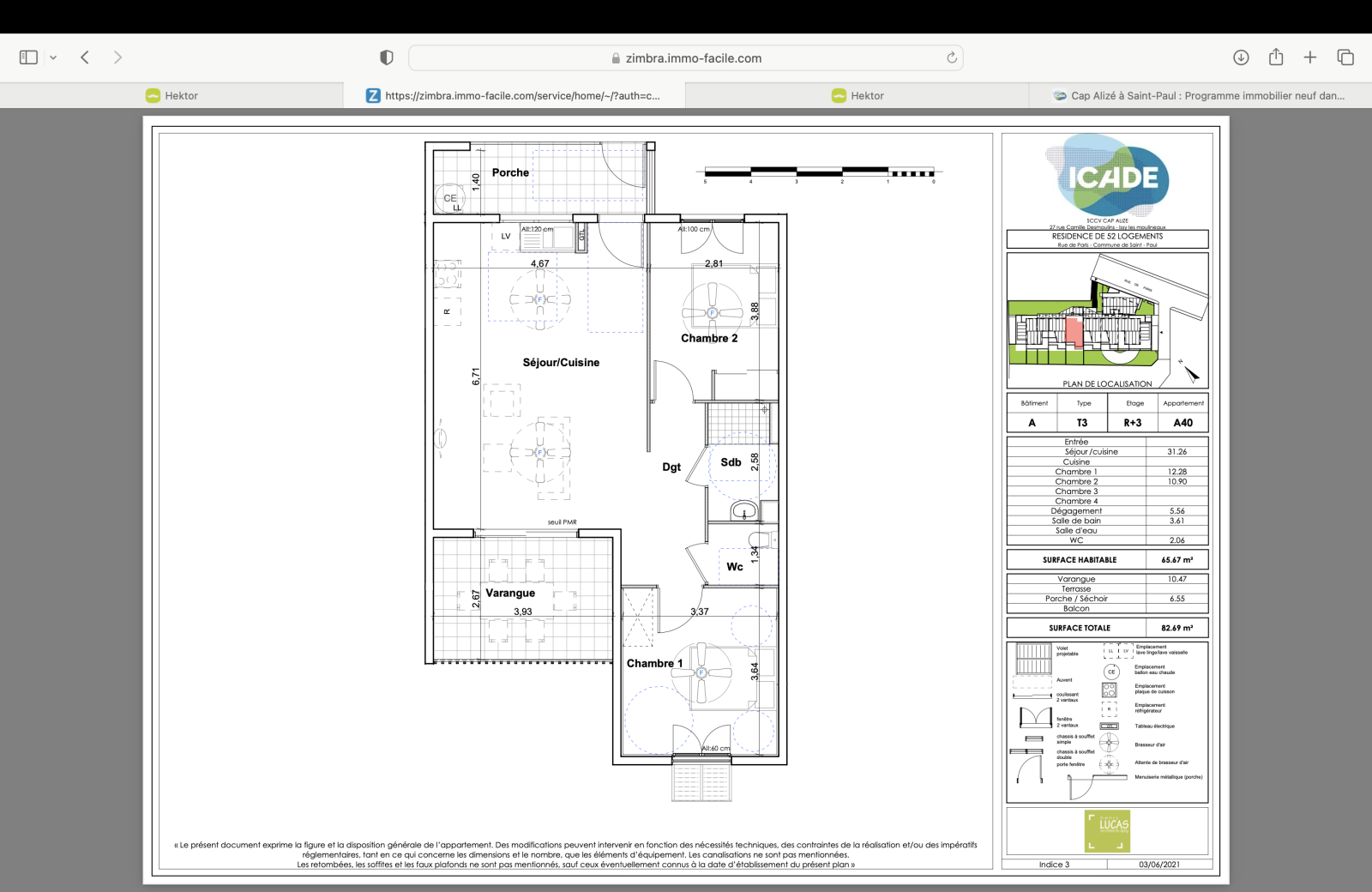Open the sidebar options dropdown chevron
Viewport: 1372px width, 892px height.
click(x=53, y=58)
